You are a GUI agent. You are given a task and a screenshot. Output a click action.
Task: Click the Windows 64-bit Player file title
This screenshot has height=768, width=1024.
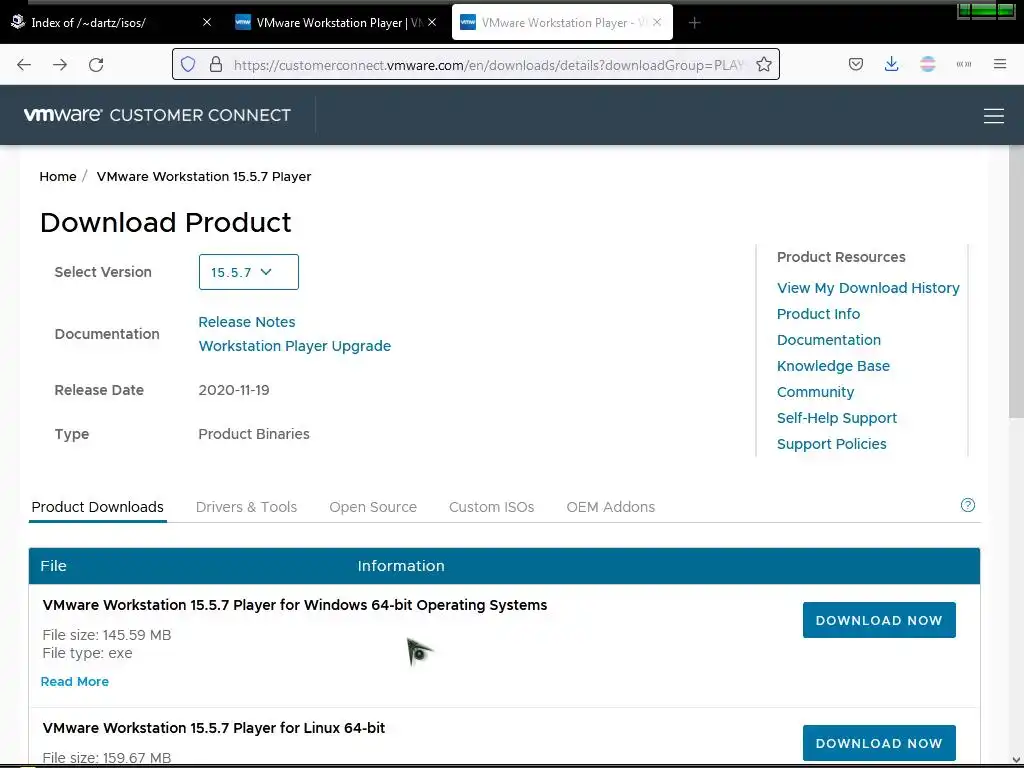tap(295, 605)
